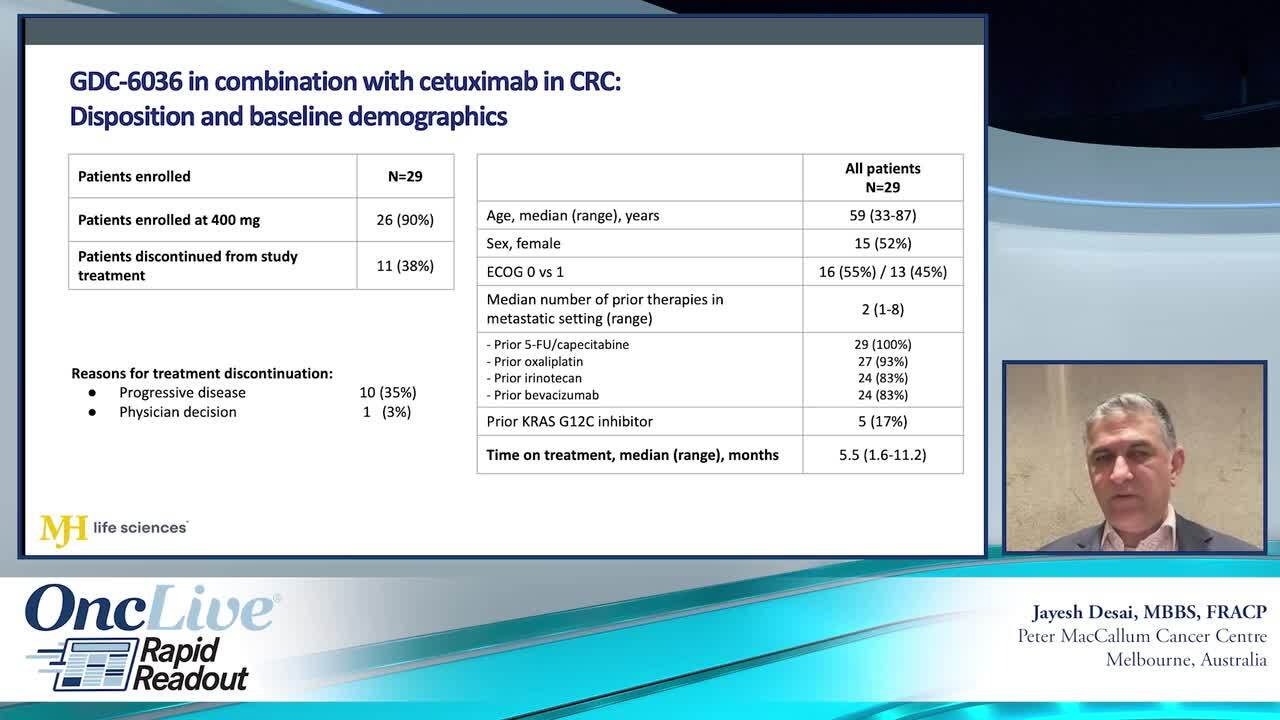Screen dimensions: 1280x720
Task: Click the '11 (38%)' value cell
Action: click(x=405, y=266)
